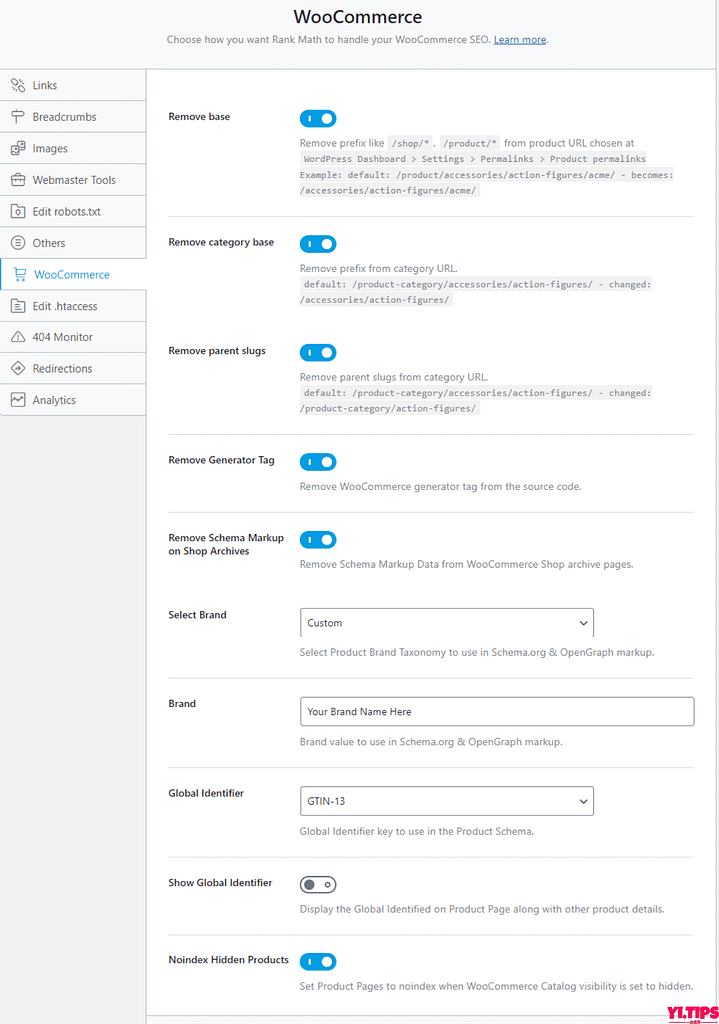Enable the Show Global Identifier toggle
The width and height of the screenshot is (719, 1024).
pyautogui.click(x=318, y=884)
